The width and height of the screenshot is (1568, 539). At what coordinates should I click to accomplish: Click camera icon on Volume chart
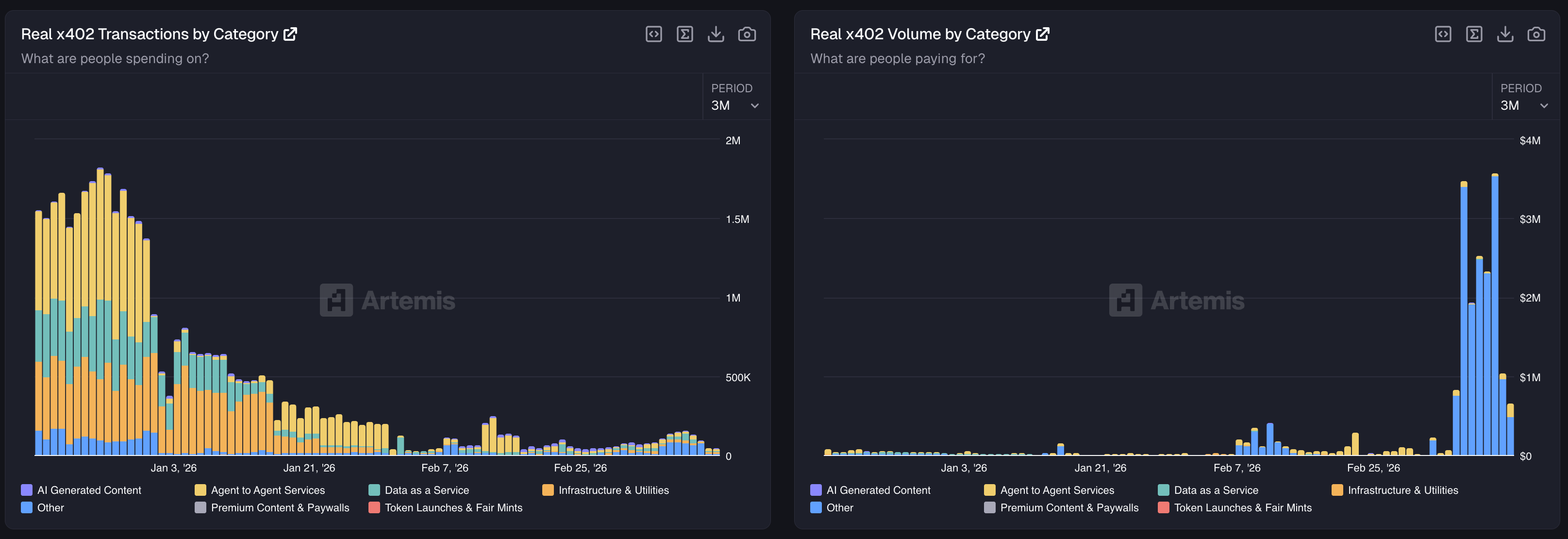[x=1536, y=34]
